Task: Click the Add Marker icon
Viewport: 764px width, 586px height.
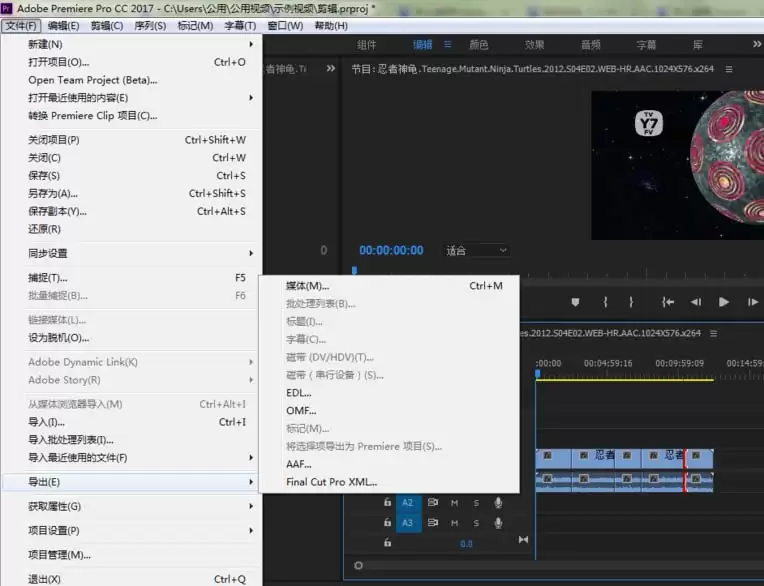Action: pyautogui.click(x=575, y=302)
